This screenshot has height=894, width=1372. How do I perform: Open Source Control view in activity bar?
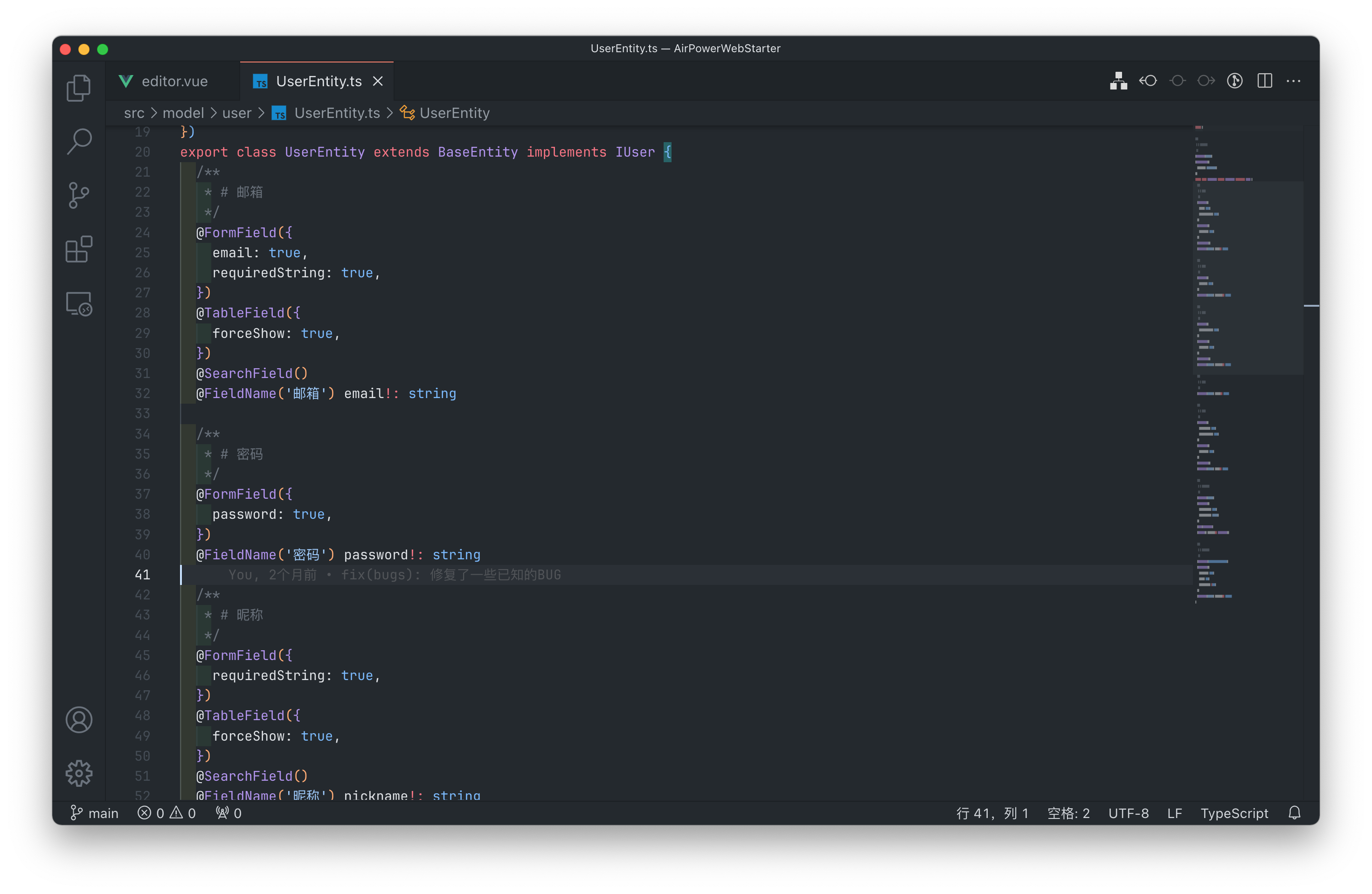click(79, 195)
